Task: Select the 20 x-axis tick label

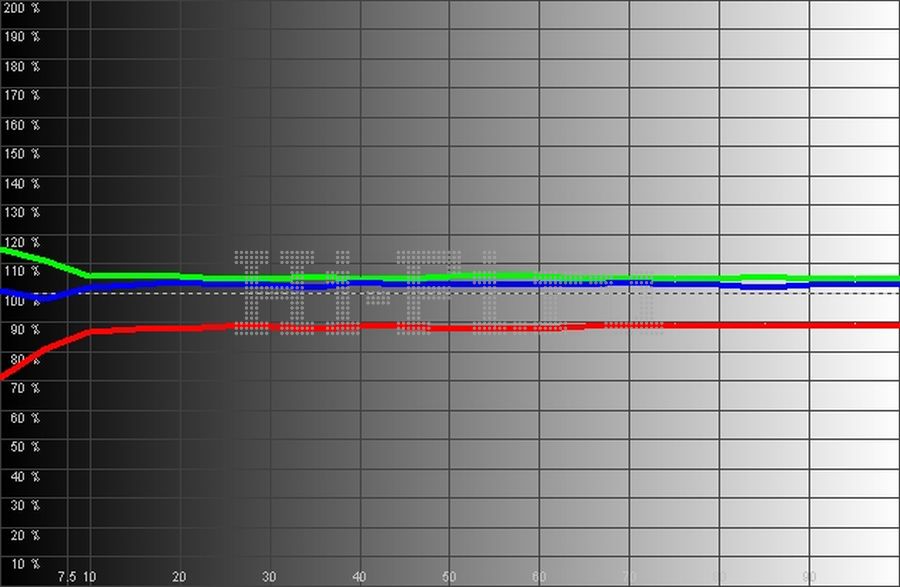Action: pyautogui.click(x=180, y=577)
